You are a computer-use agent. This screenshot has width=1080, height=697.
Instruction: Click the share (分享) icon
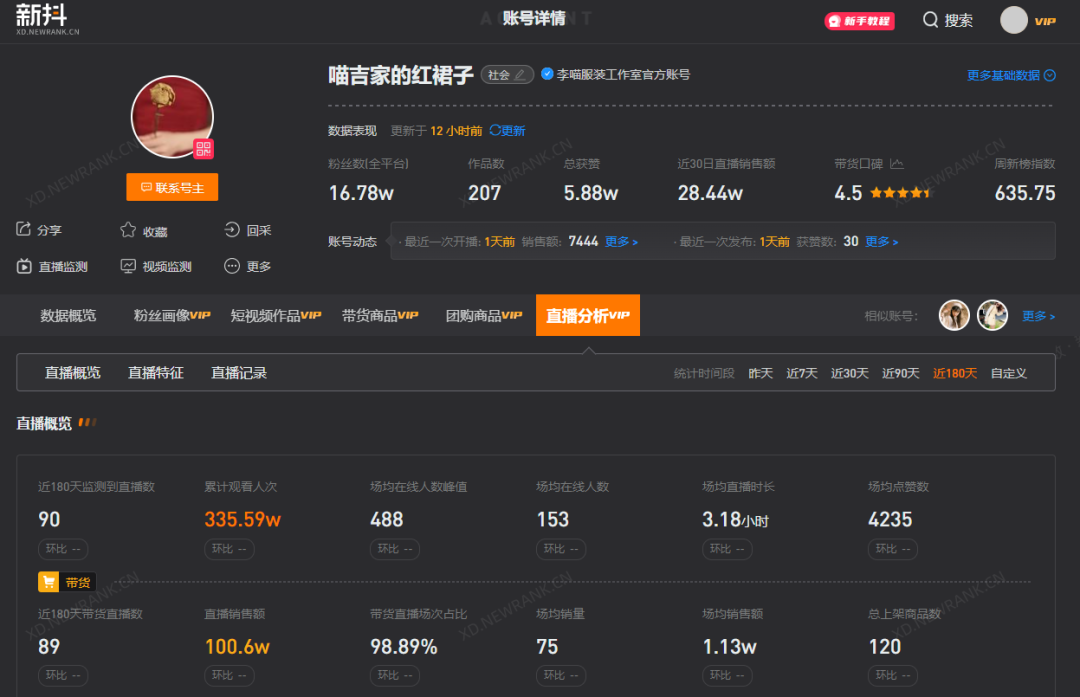pos(24,230)
